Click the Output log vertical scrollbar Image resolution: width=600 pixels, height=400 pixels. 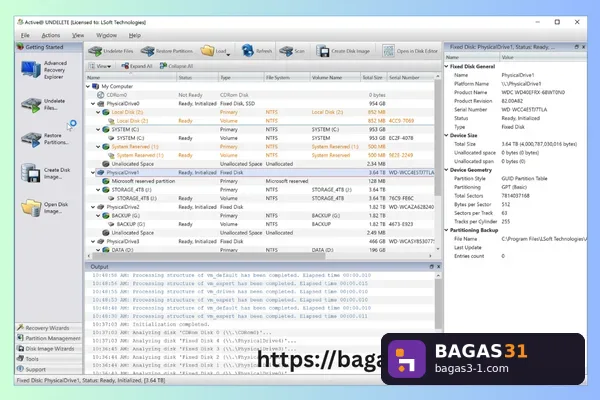439,302
